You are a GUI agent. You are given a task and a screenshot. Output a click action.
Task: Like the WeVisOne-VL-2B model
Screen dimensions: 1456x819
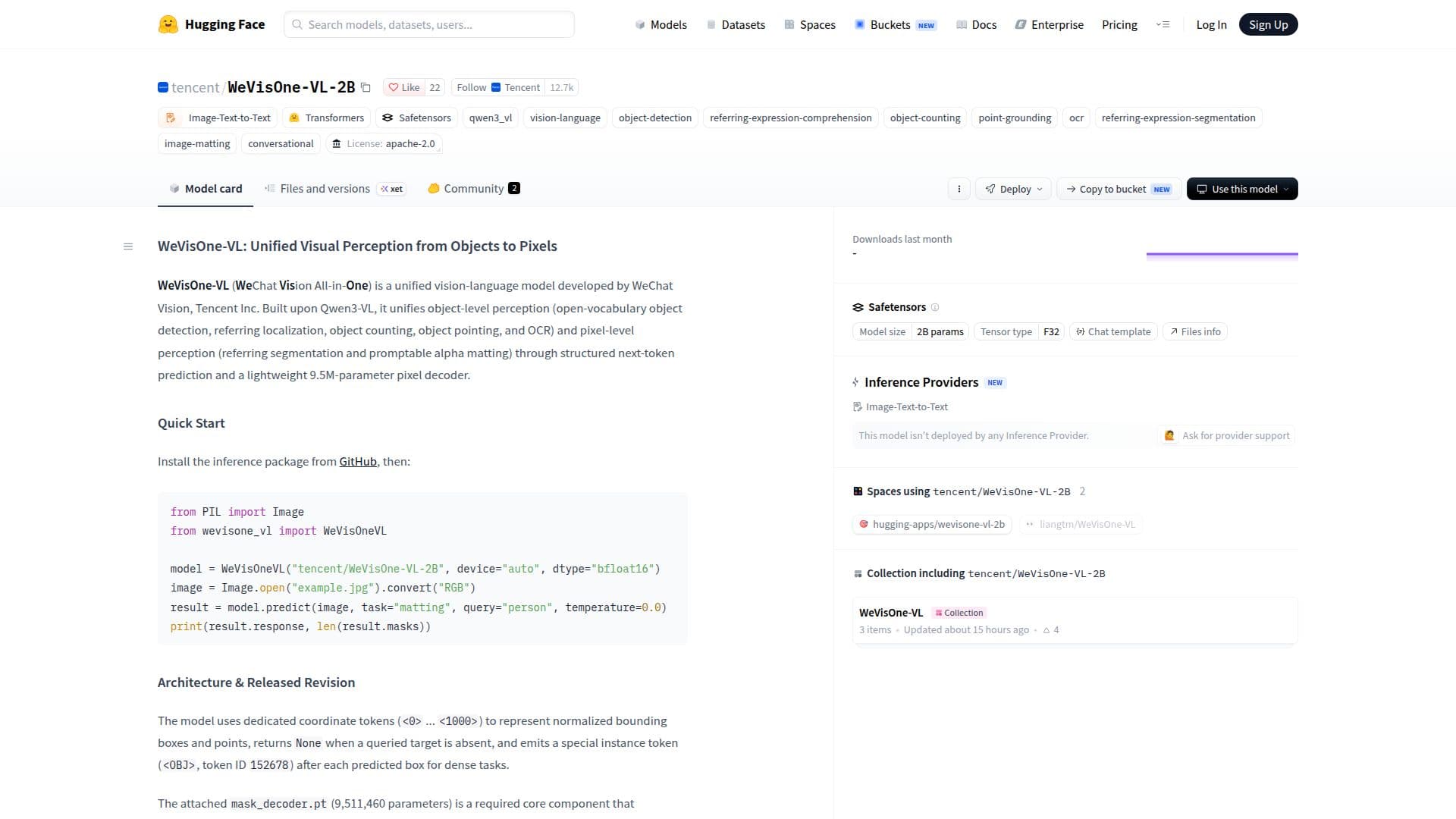pos(404,87)
